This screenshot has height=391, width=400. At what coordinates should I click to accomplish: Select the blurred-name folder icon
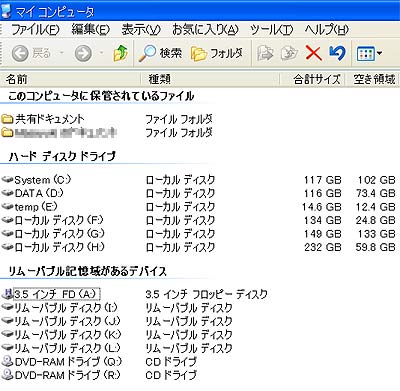(x=7, y=132)
